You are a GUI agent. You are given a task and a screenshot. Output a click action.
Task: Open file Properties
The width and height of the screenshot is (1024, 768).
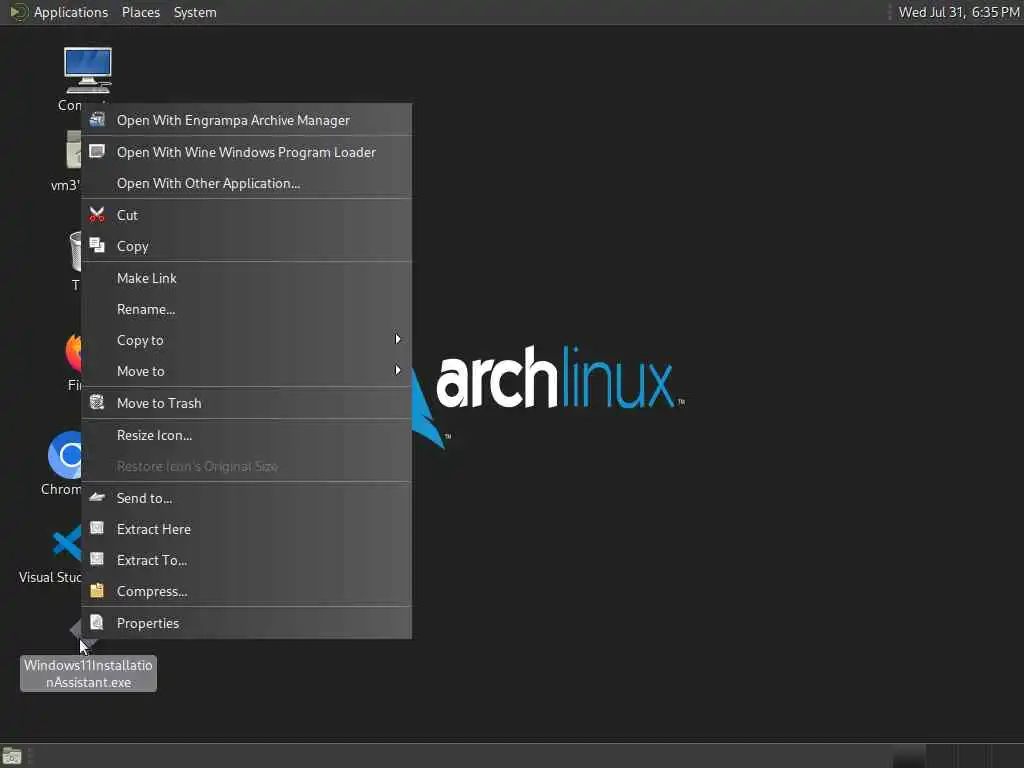pos(247,623)
